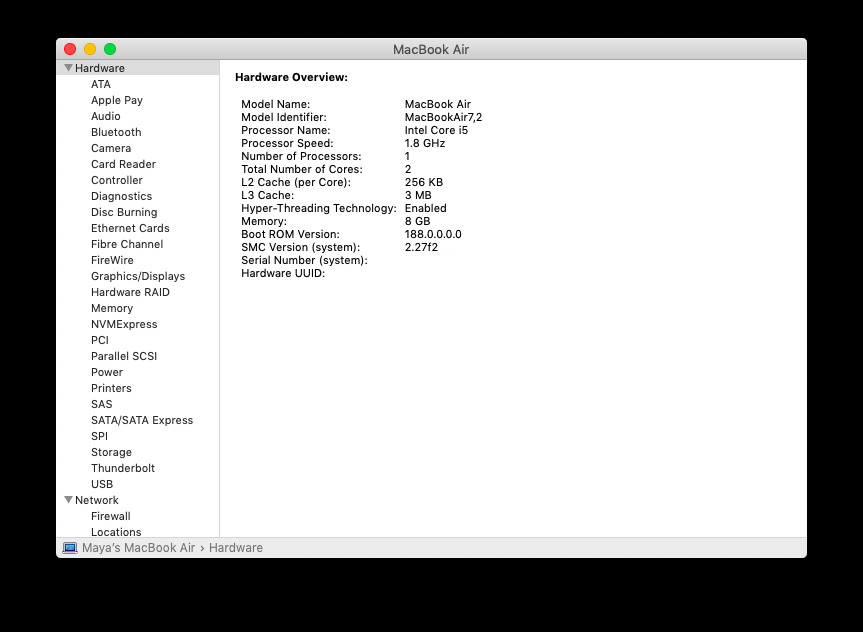
Task: Open the Bluetooth hardware section
Action: point(116,132)
